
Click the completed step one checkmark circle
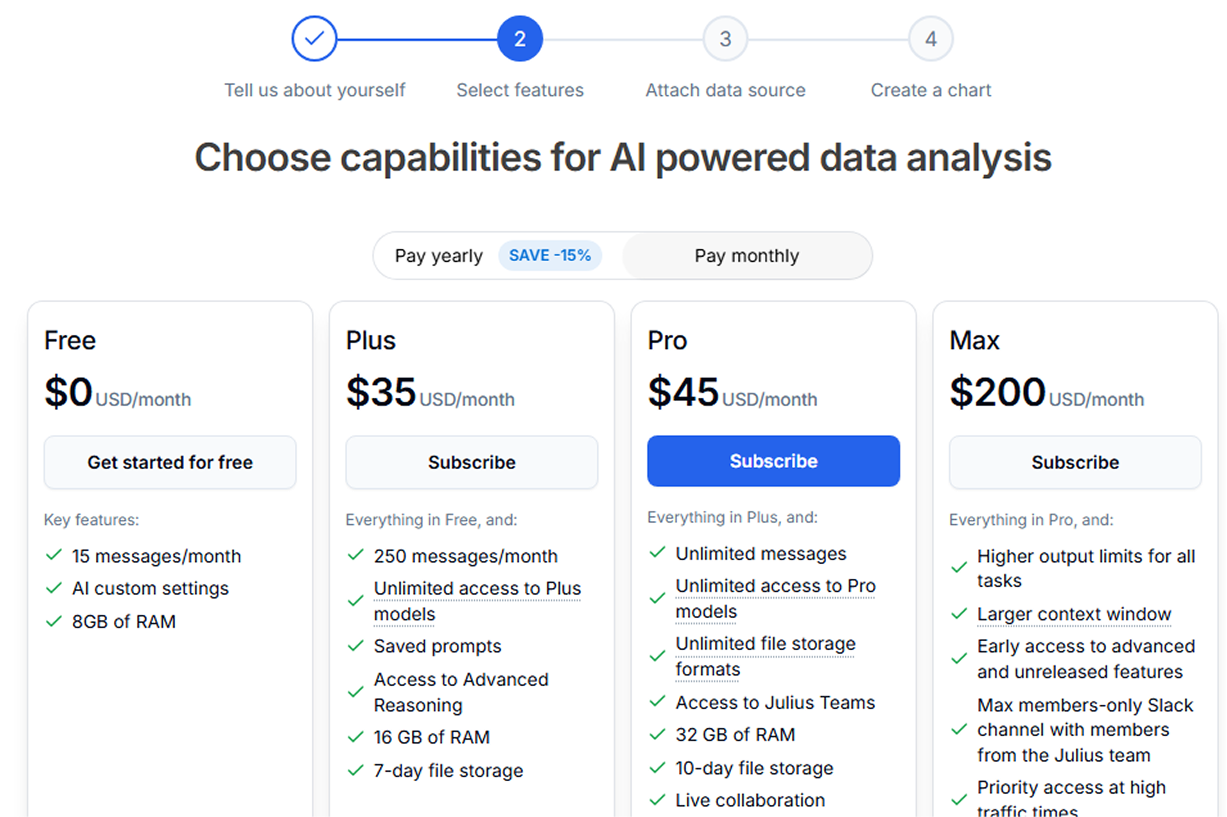click(x=314, y=39)
